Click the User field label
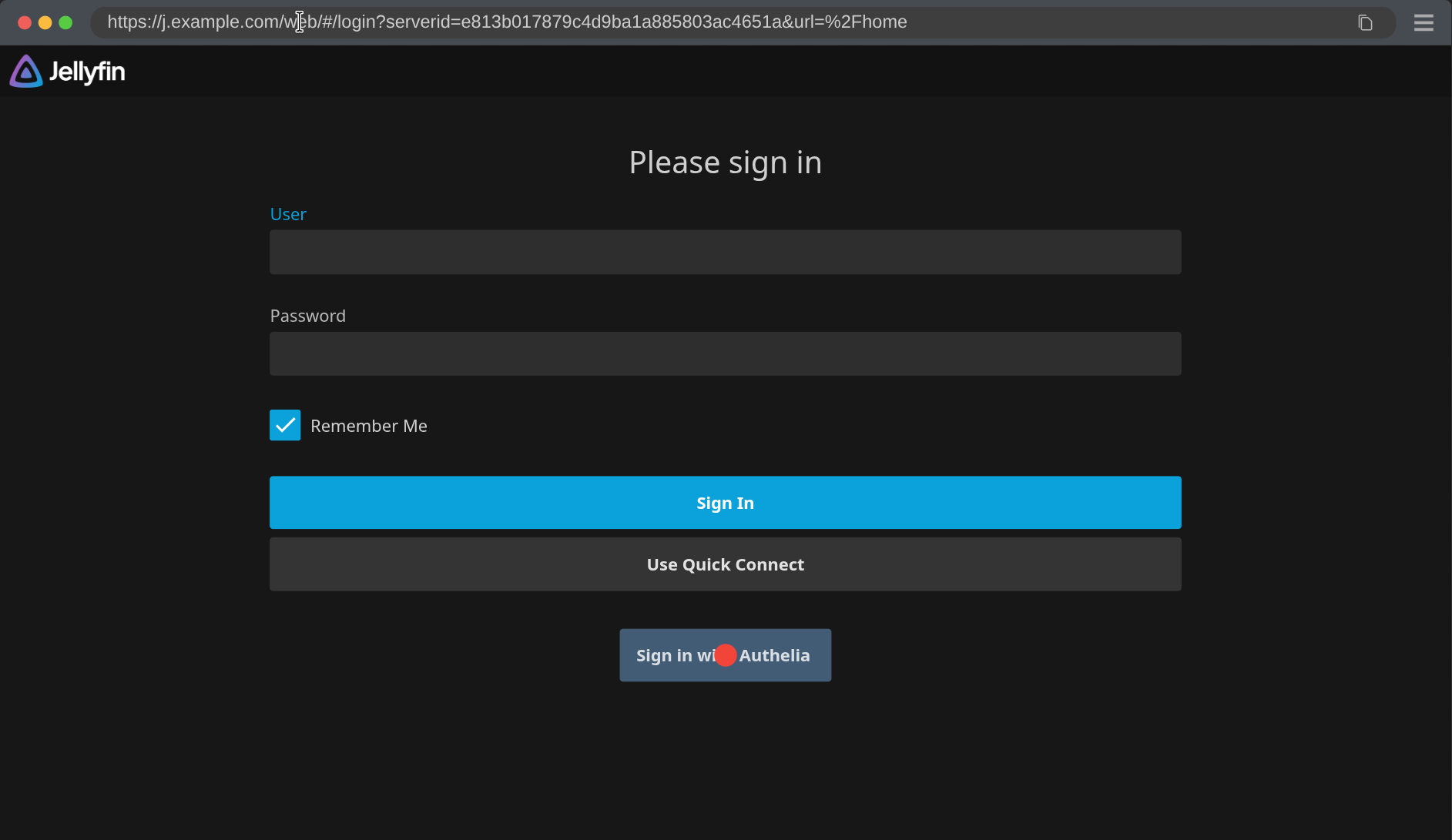The height and width of the screenshot is (840, 1452). click(x=288, y=214)
